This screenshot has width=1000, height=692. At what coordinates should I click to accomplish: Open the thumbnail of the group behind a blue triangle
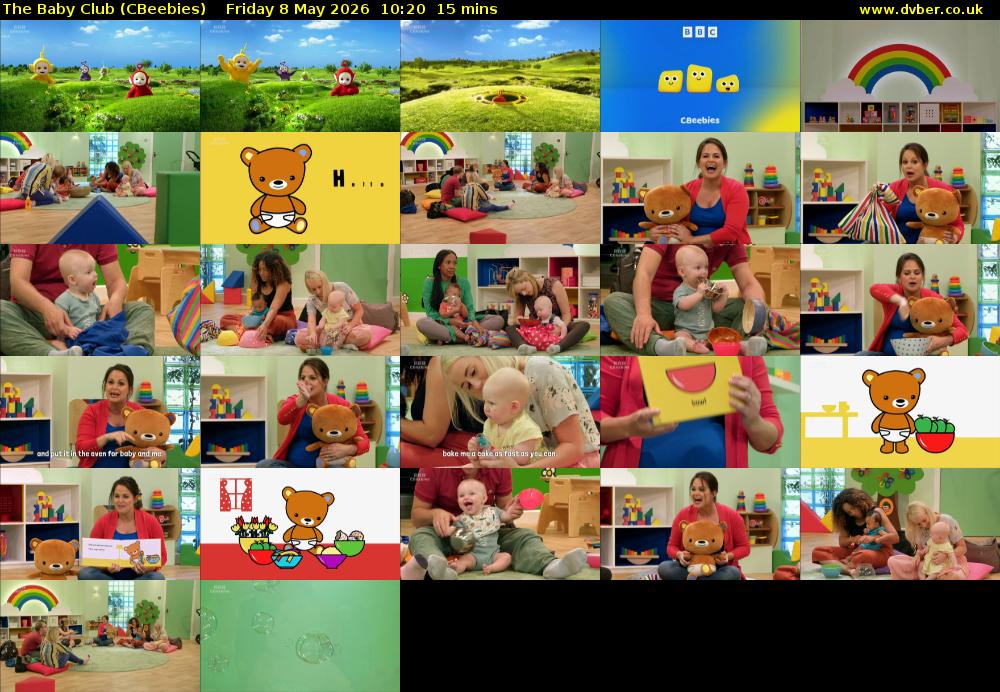click(100, 188)
